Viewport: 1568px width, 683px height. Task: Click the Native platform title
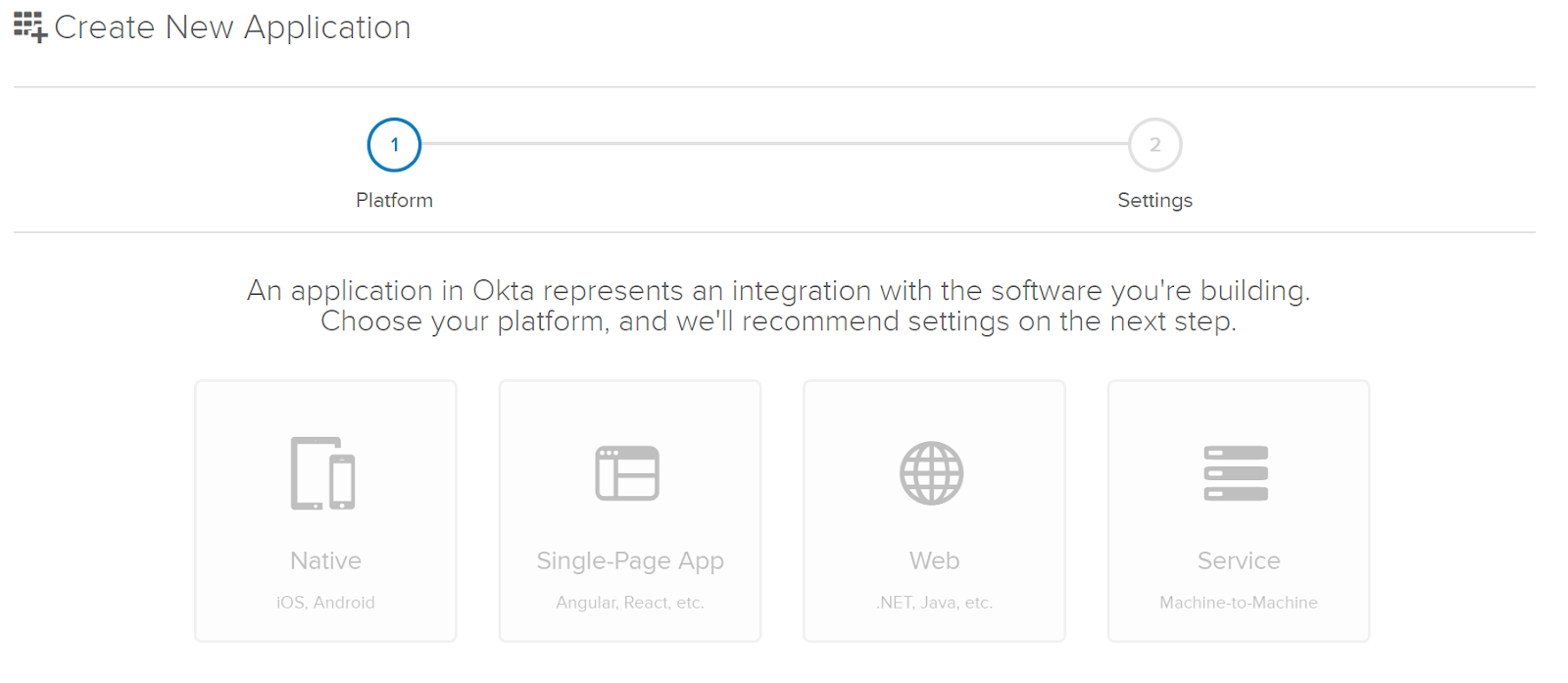pyautogui.click(x=325, y=561)
